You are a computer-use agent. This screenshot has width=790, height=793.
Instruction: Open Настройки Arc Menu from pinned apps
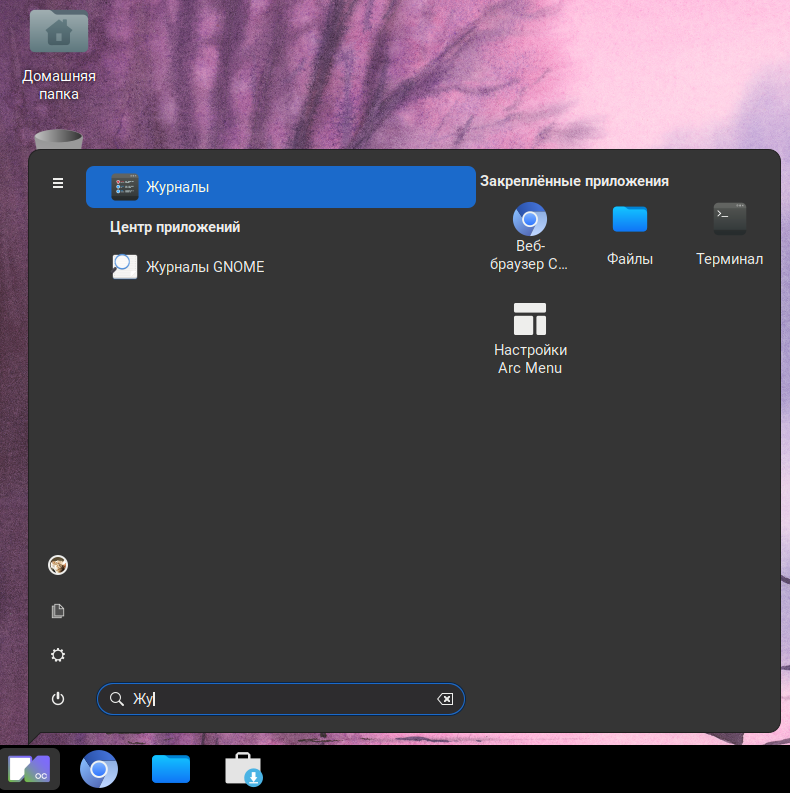(x=530, y=338)
